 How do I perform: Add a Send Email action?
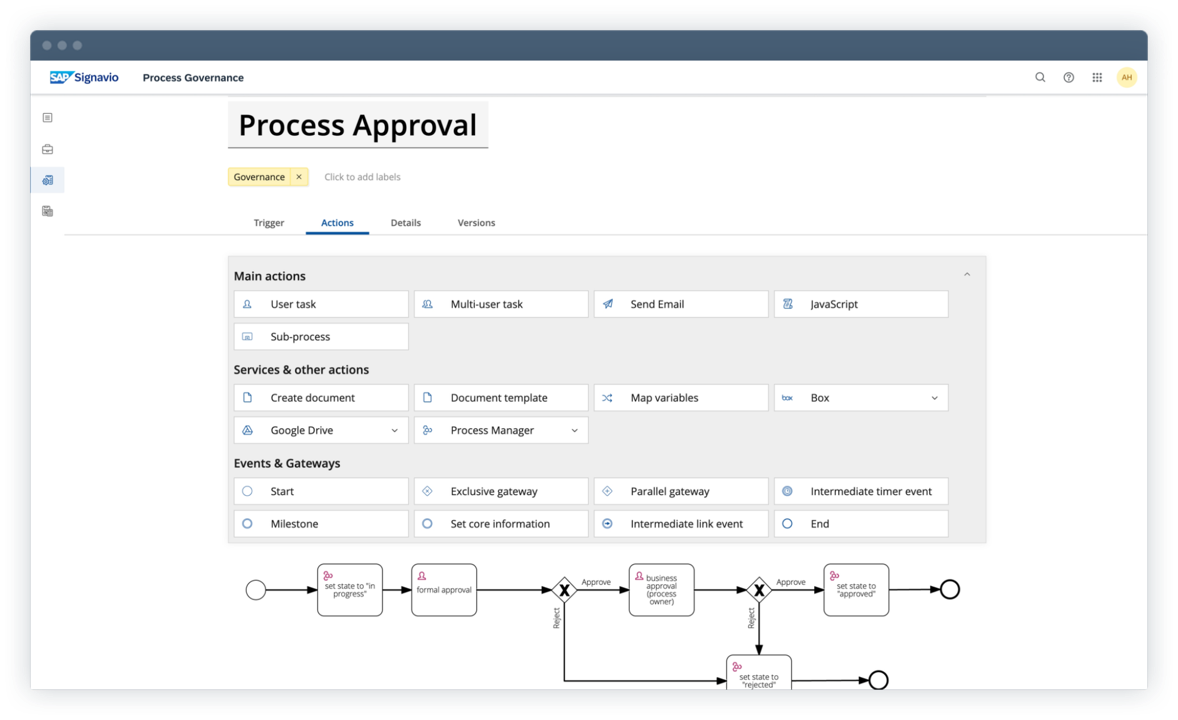681,304
